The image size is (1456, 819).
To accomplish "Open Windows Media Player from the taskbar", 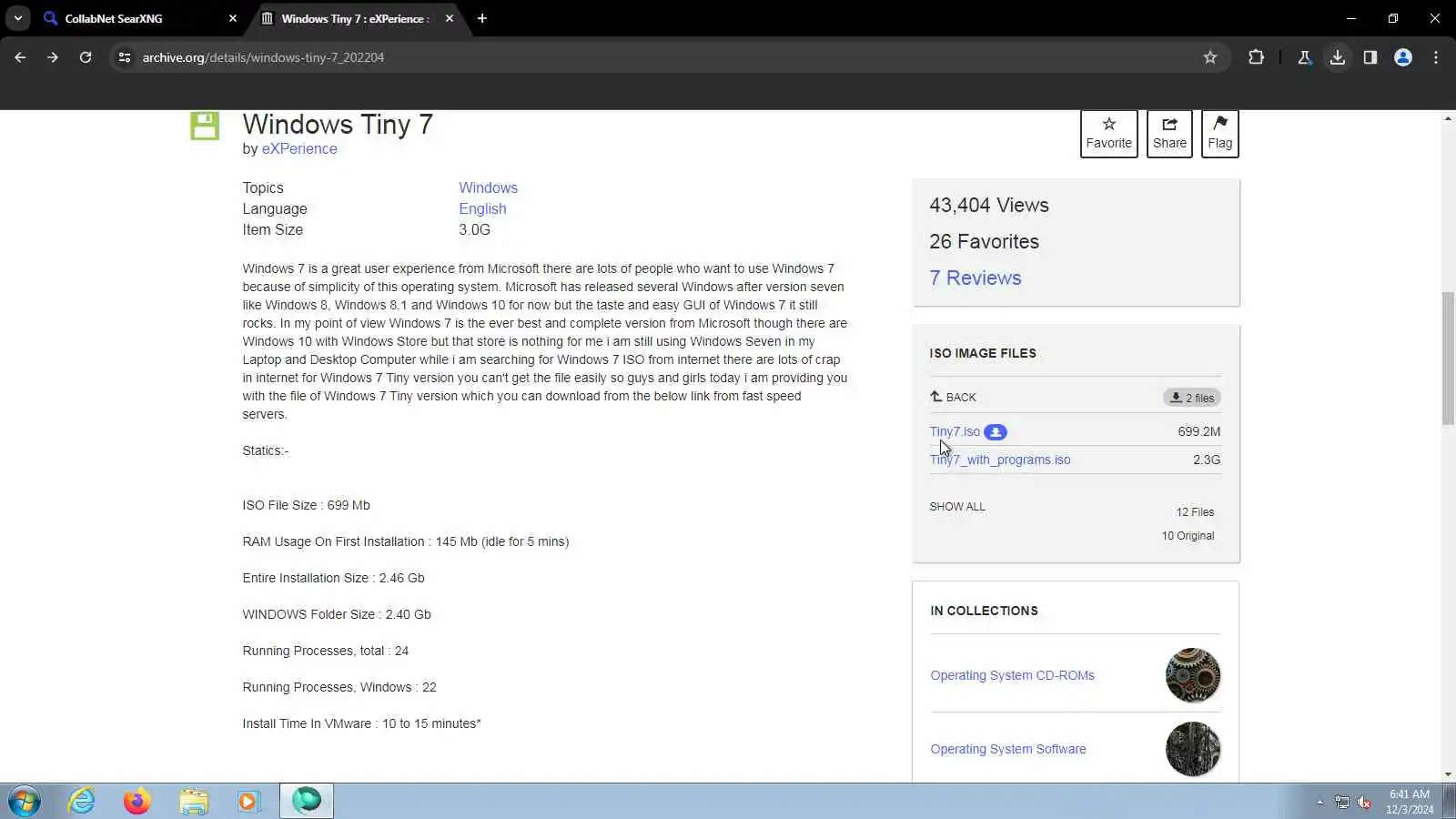I will (248, 801).
